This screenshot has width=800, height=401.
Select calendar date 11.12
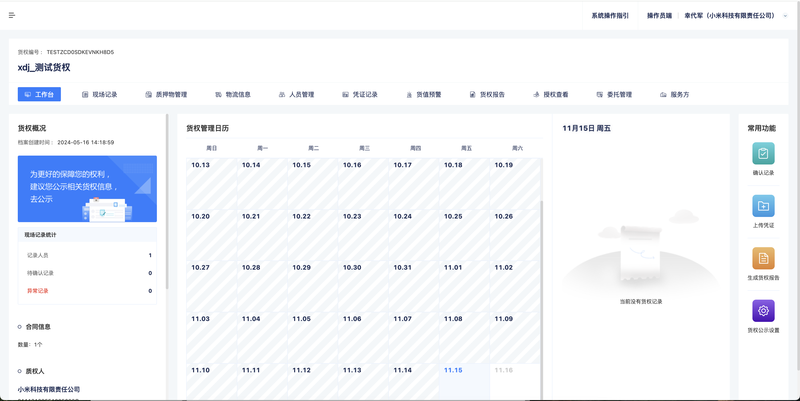(x=312, y=382)
